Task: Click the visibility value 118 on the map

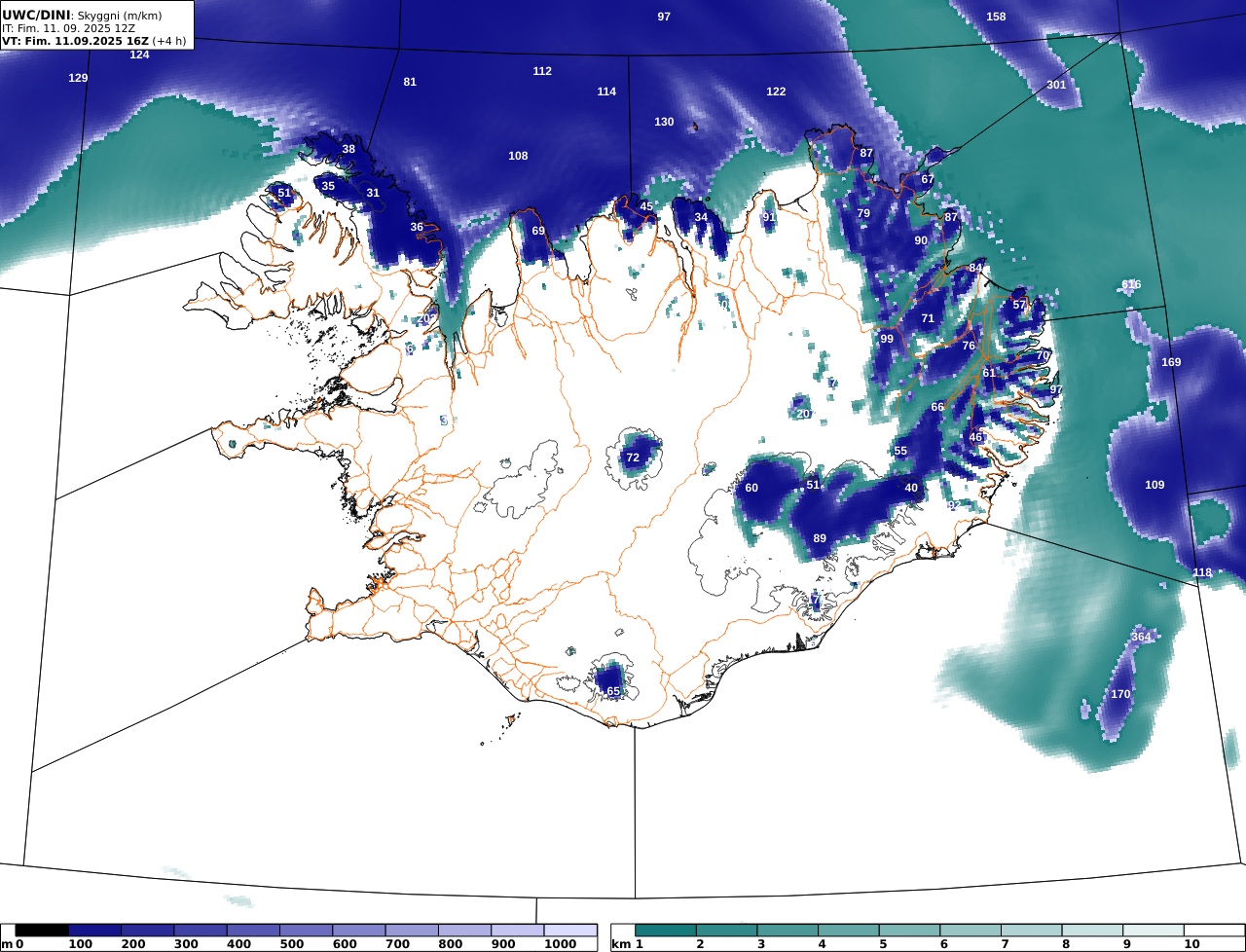Action: click(x=1202, y=572)
